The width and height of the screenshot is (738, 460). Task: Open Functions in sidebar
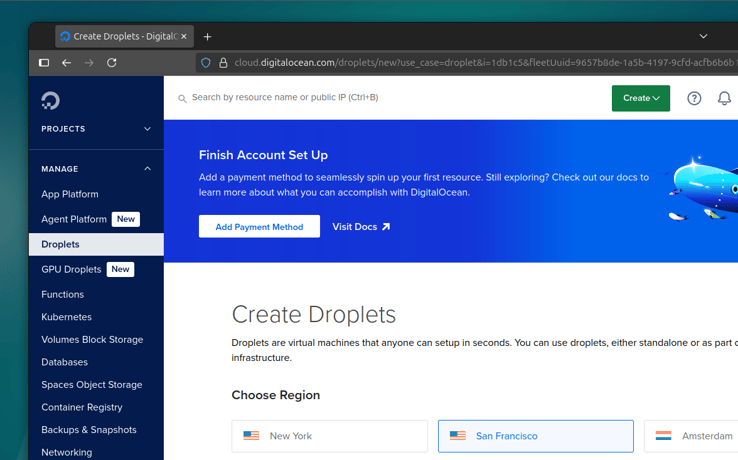coord(63,294)
